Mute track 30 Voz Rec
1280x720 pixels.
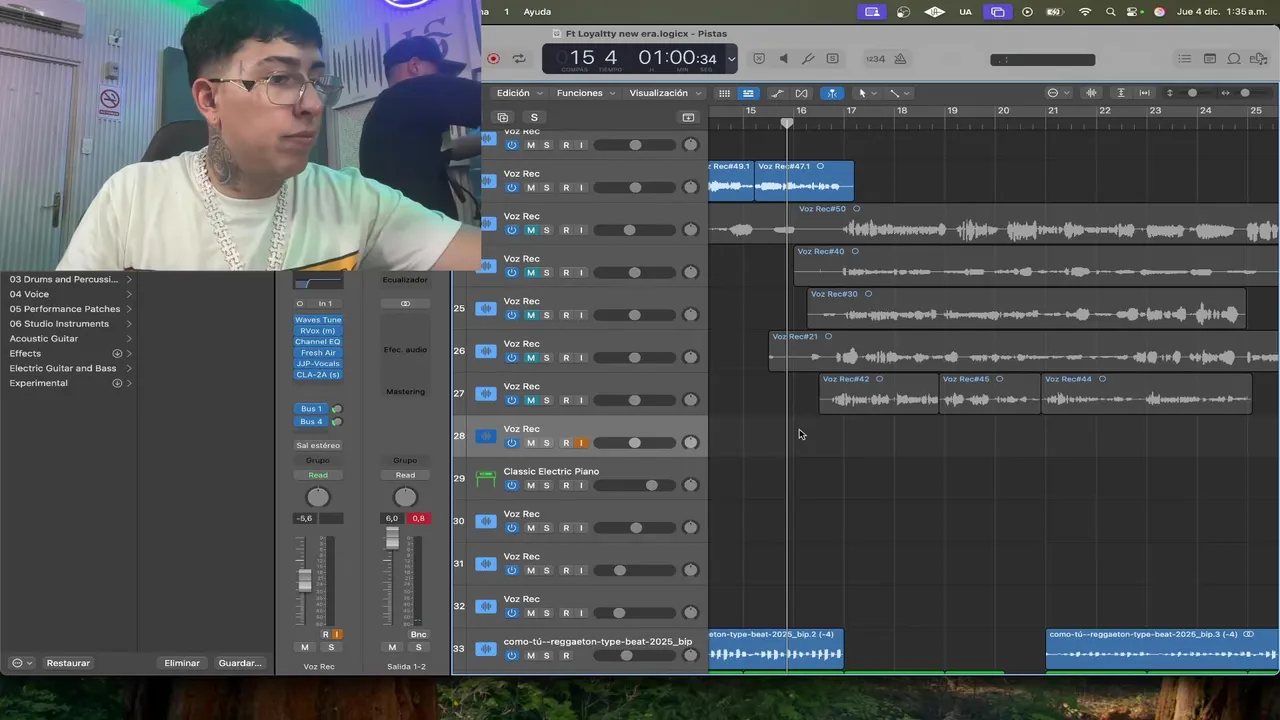[x=531, y=528]
